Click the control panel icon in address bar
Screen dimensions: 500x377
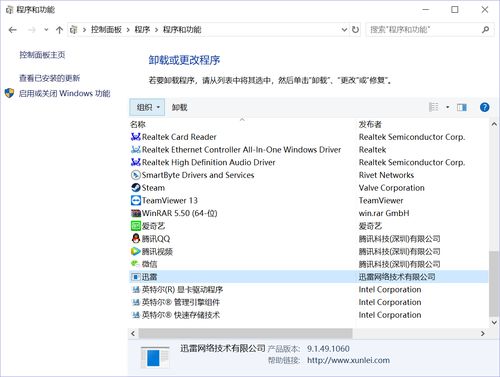pos(73,30)
